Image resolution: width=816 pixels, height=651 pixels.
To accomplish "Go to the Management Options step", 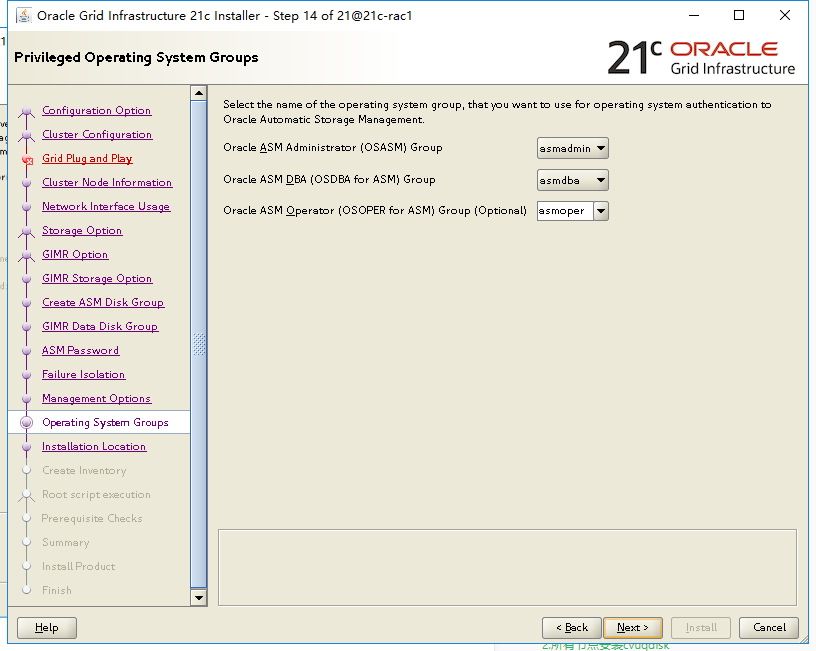I will [97, 398].
